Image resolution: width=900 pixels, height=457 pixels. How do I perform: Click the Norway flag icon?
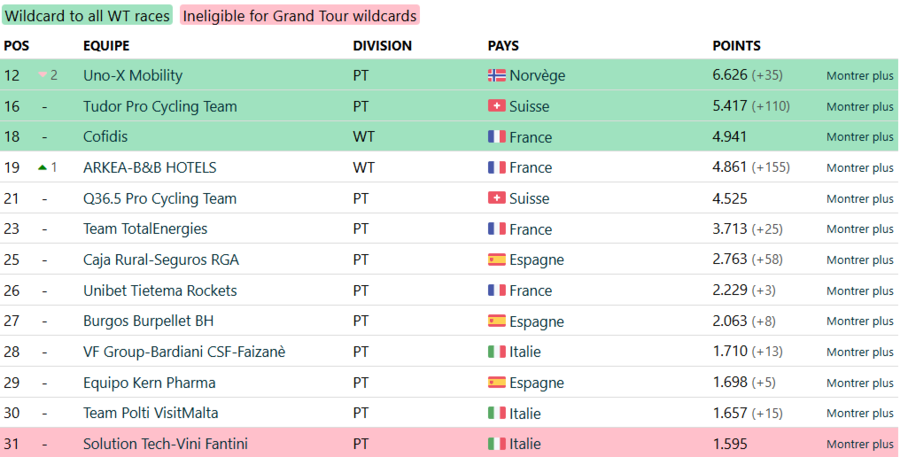pos(496,75)
